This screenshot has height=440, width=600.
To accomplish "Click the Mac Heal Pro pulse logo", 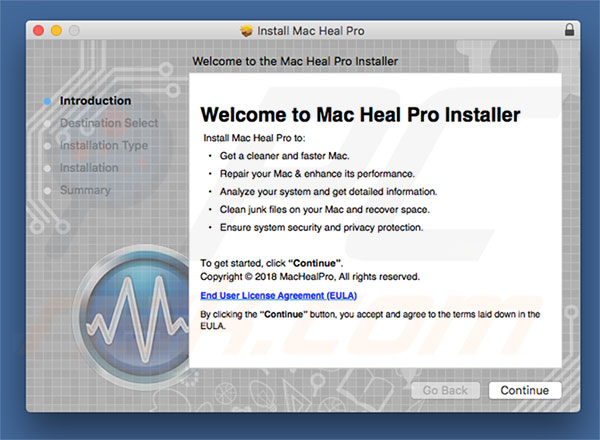I will coord(132,318).
